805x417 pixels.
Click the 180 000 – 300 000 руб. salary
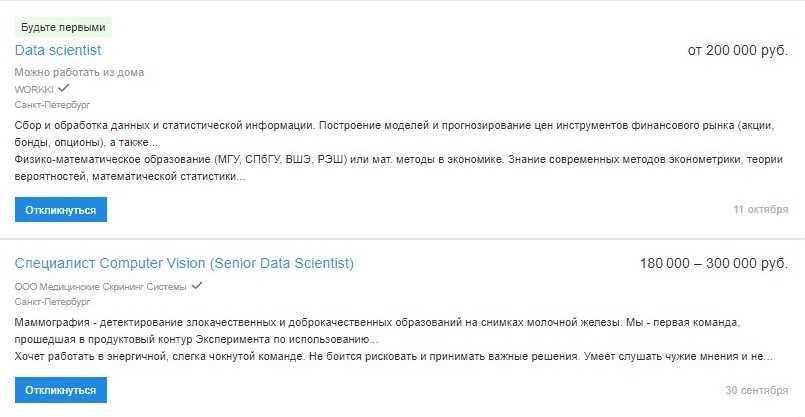click(x=713, y=264)
